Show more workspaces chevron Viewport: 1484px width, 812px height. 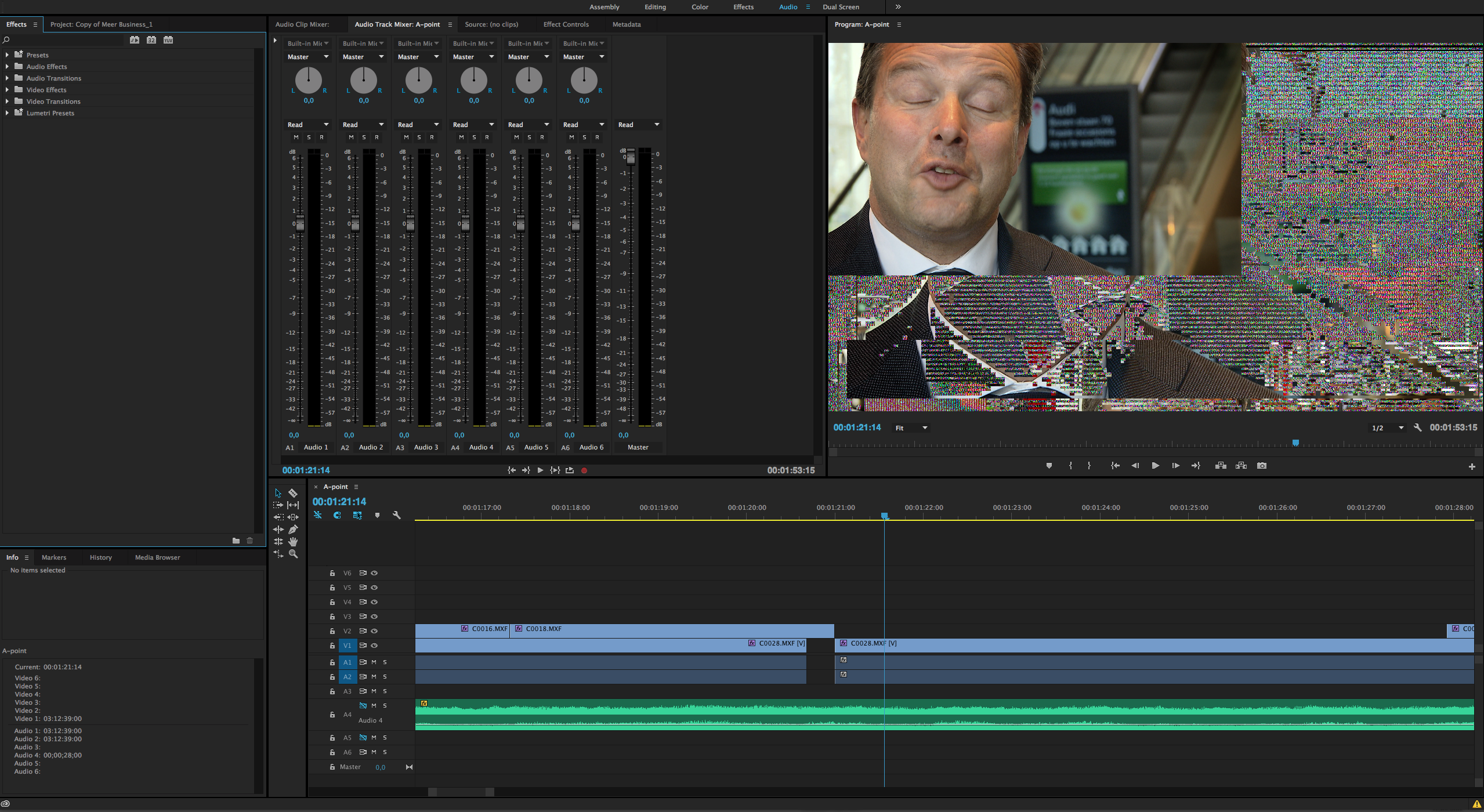pyautogui.click(x=898, y=7)
